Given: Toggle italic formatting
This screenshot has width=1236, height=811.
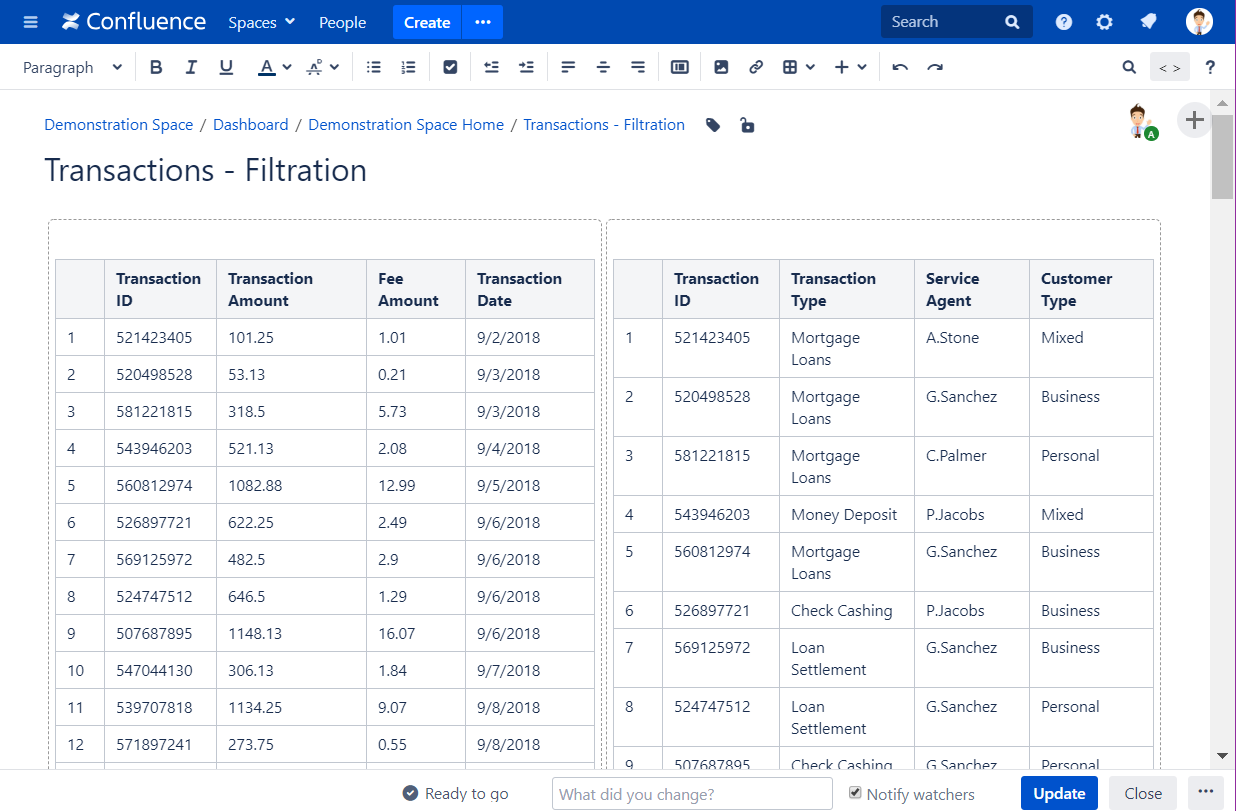Looking at the screenshot, I should point(191,66).
